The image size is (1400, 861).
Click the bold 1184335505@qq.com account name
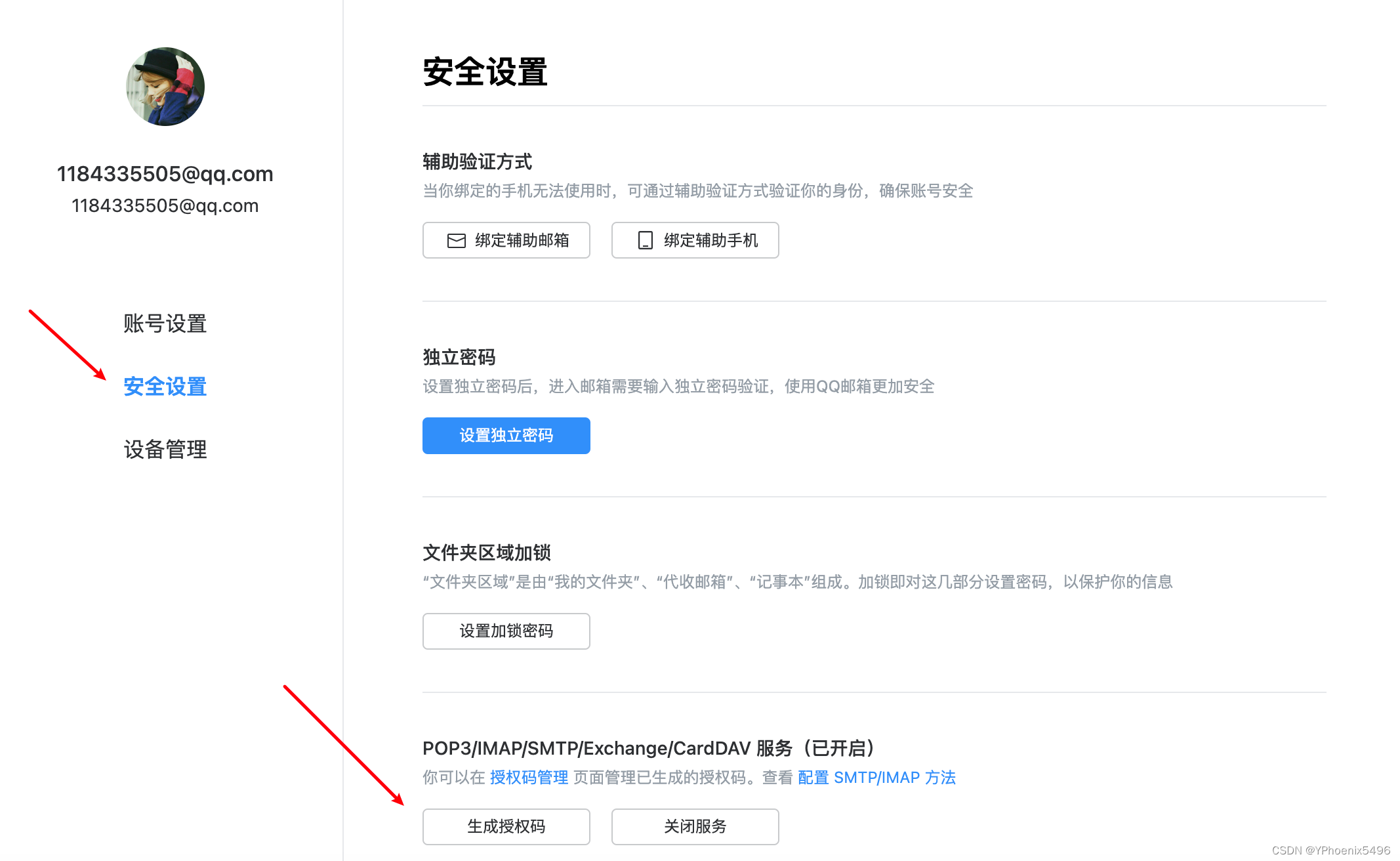coord(165,174)
